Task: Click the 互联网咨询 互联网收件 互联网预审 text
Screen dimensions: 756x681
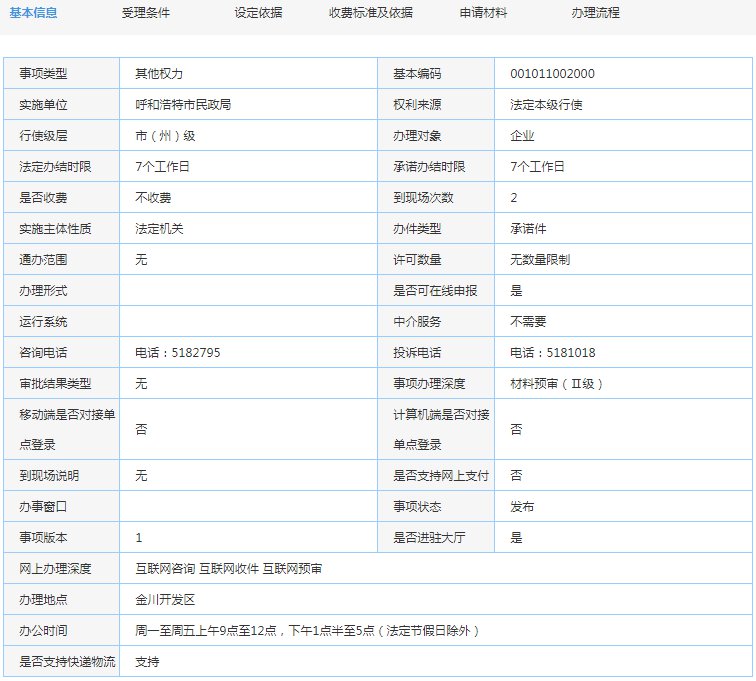Action: point(229,569)
